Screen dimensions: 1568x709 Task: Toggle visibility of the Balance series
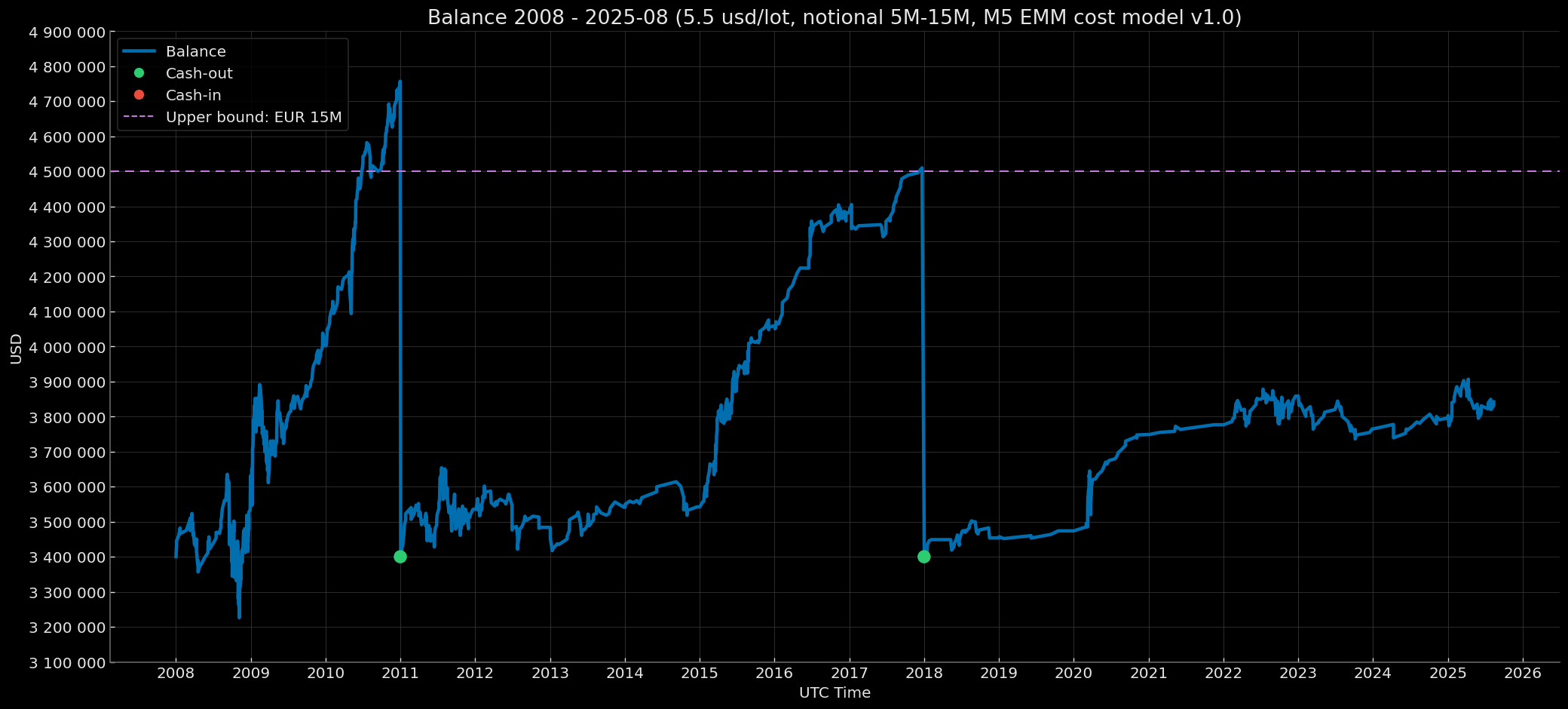pos(196,51)
